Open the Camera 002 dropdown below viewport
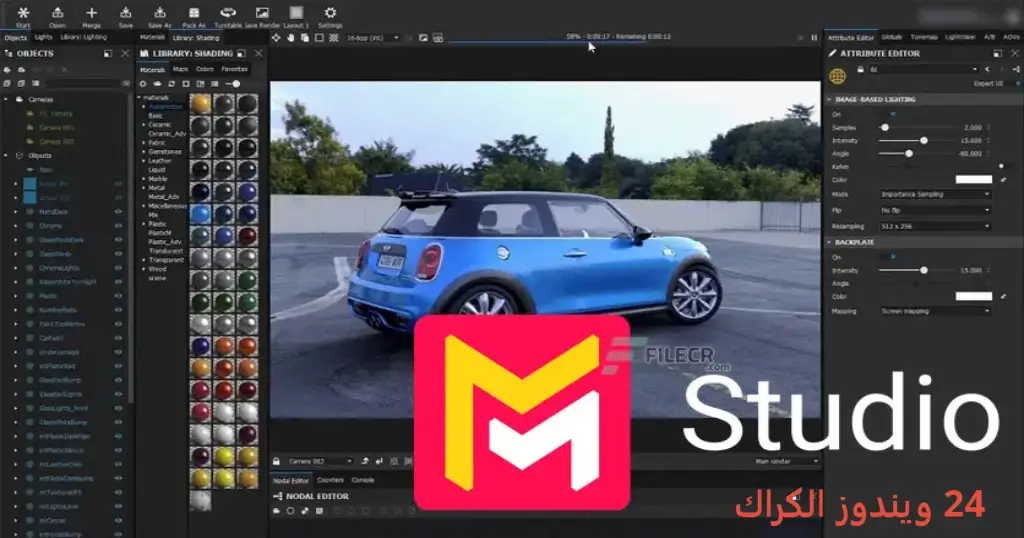The width and height of the screenshot is (1024, 538). [x=319, y=462]
